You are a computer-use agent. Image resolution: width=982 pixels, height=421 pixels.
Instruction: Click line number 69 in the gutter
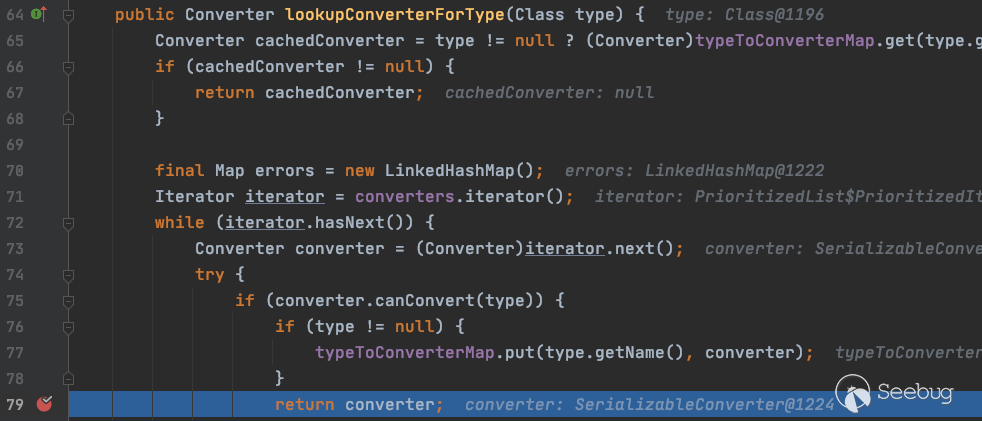tap(15, 145)
